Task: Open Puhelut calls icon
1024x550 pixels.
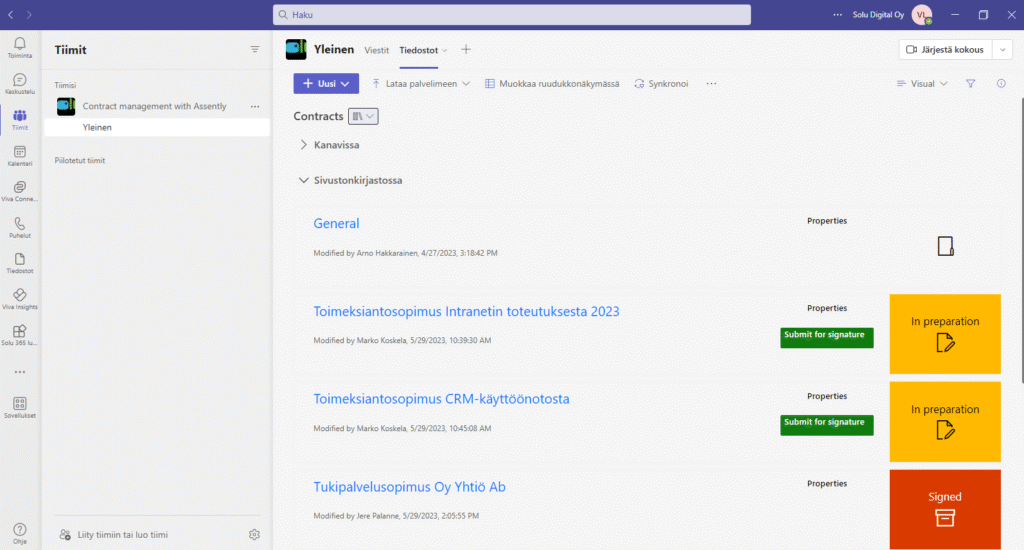Action: (x=20, y=227)
